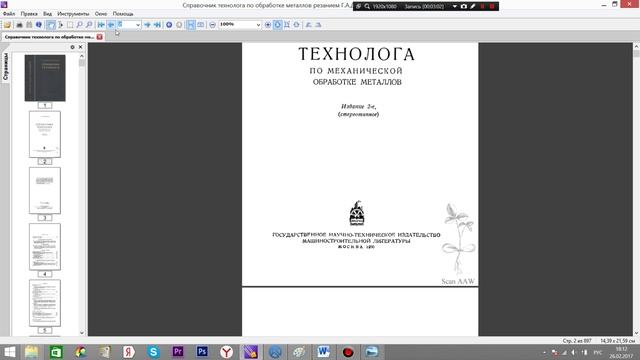Take a screenshot with recorder camera icon

[464, 7]
